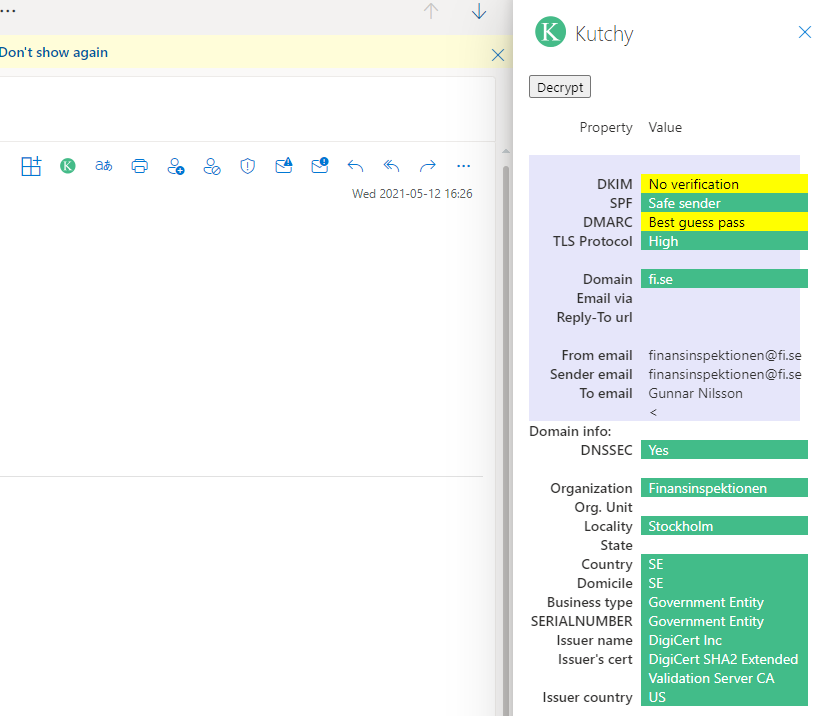Click the 'Domain info:' label

[x=570, y=431]
